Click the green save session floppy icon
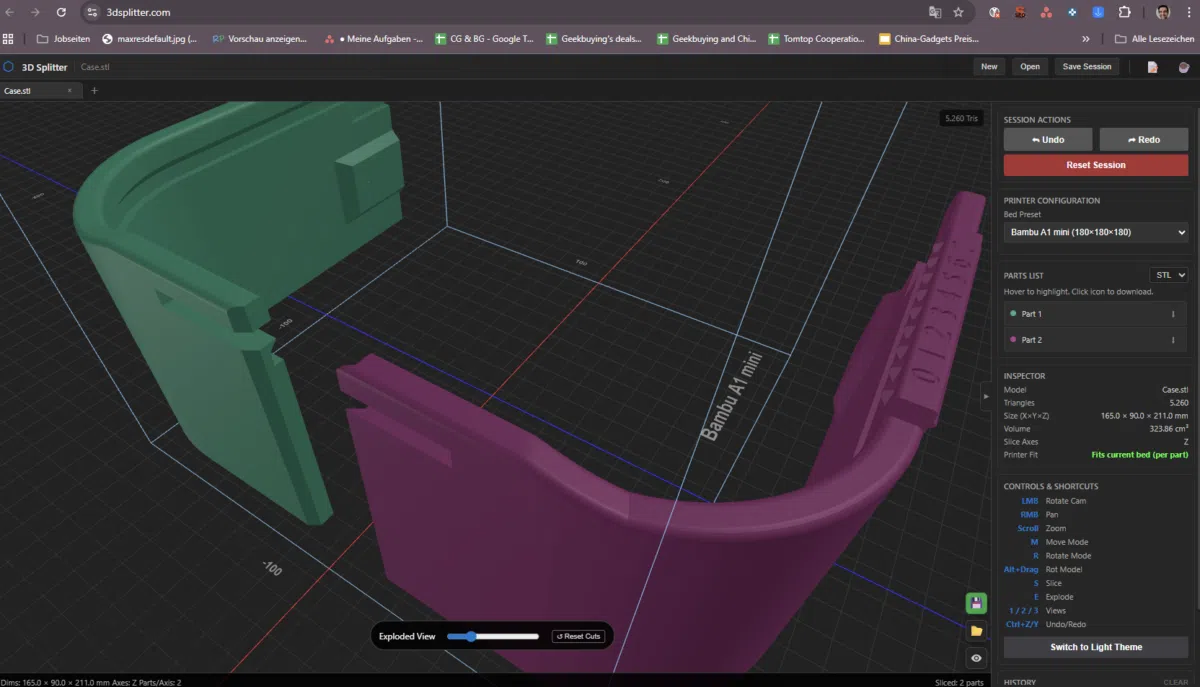The height and width of the screenshot is (687, 1200). click(975, 603)
